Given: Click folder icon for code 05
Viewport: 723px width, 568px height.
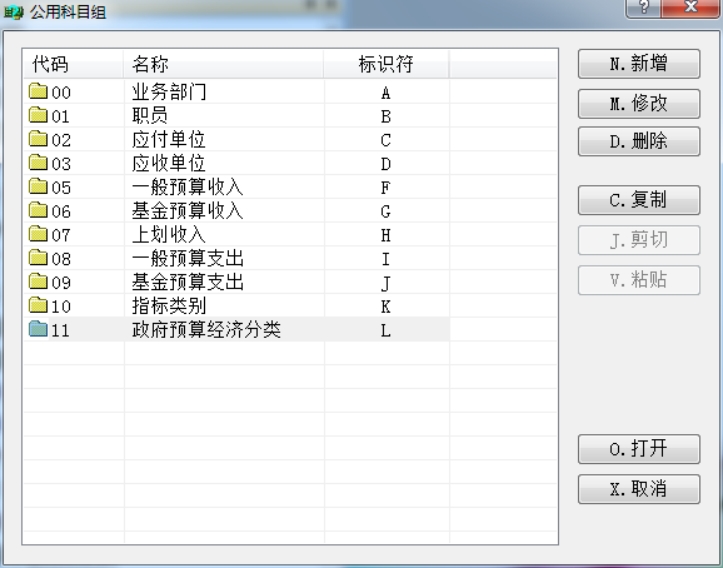Looking at the screenshot, I should [38, 187].
